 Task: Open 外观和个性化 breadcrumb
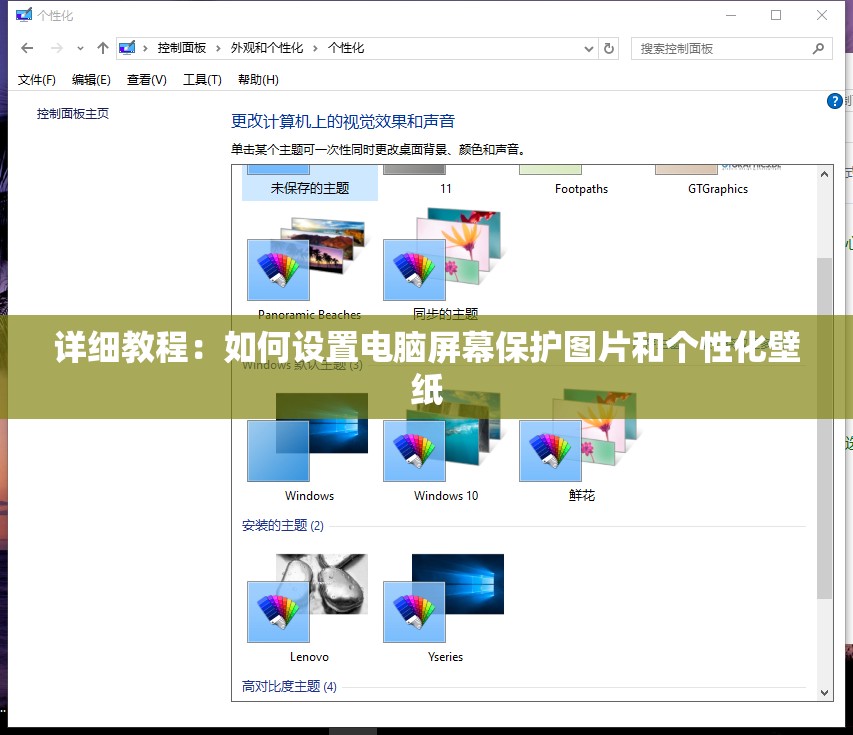coord(267,48)
